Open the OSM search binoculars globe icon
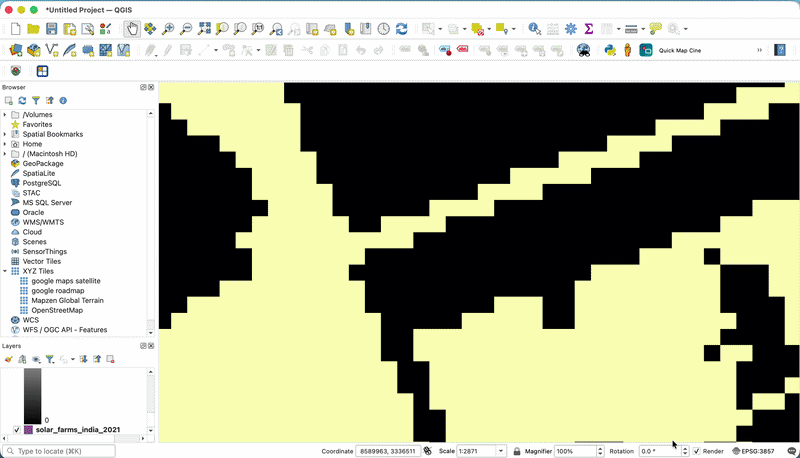This screenshot has height=458, width=800. (x=583, y=50)
